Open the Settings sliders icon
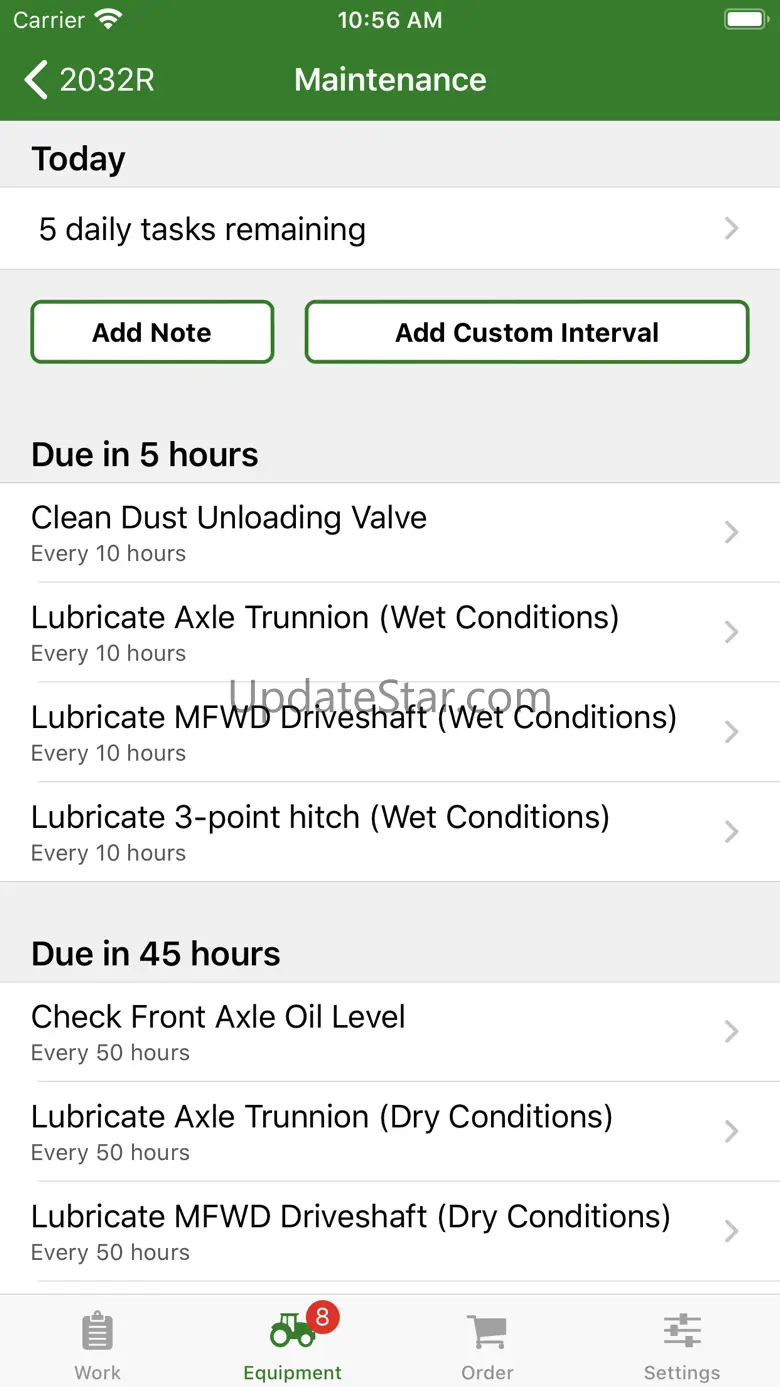 [682, 1331]
